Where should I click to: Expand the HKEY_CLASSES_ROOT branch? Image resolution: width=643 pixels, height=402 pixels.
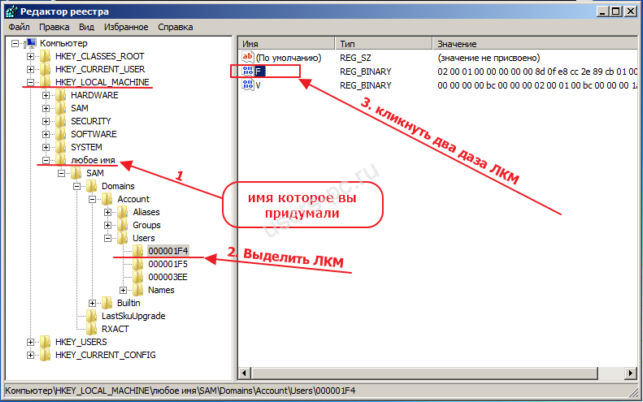[x=30, y=56]
